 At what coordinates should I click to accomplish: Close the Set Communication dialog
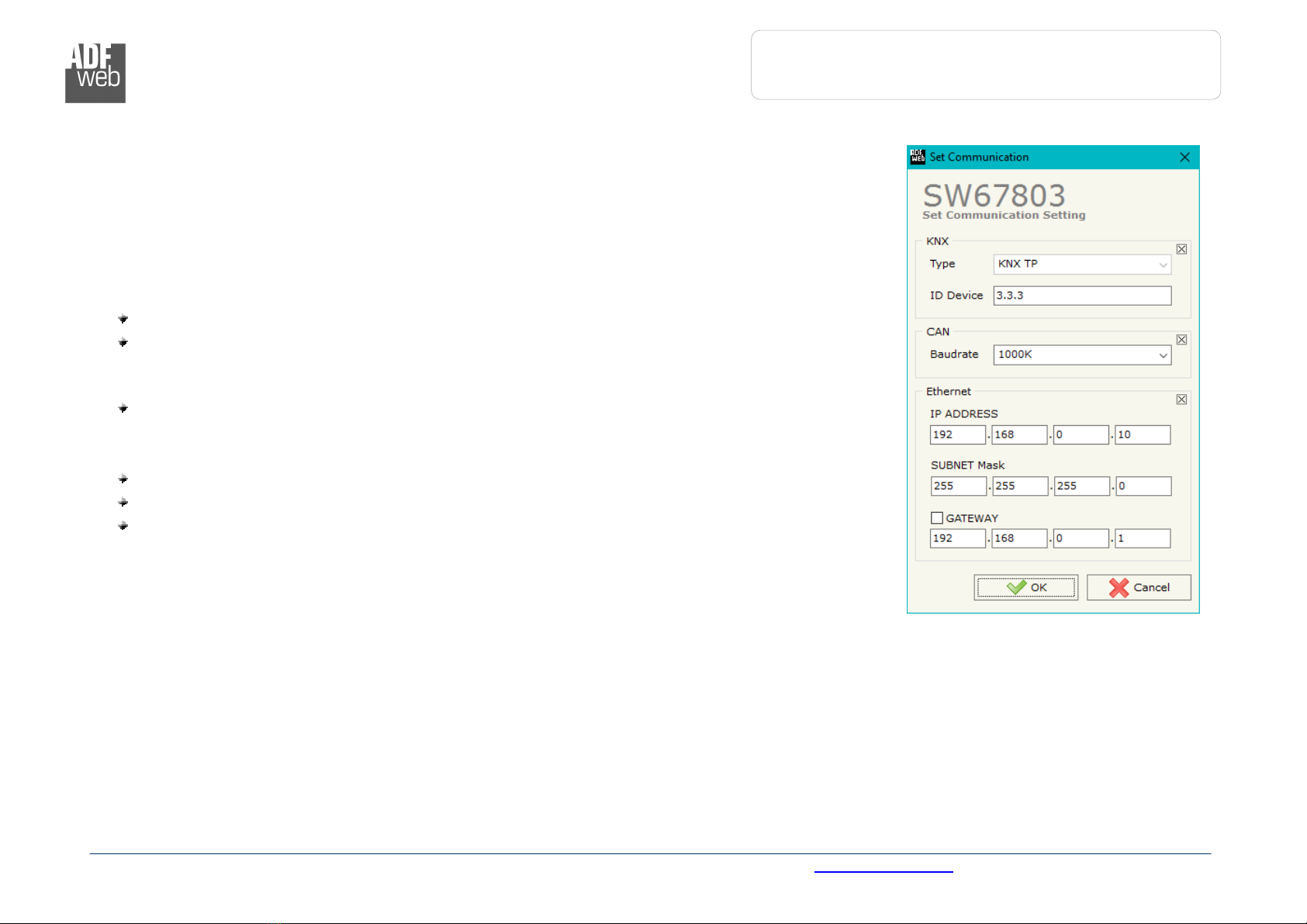click(1184, 157)
